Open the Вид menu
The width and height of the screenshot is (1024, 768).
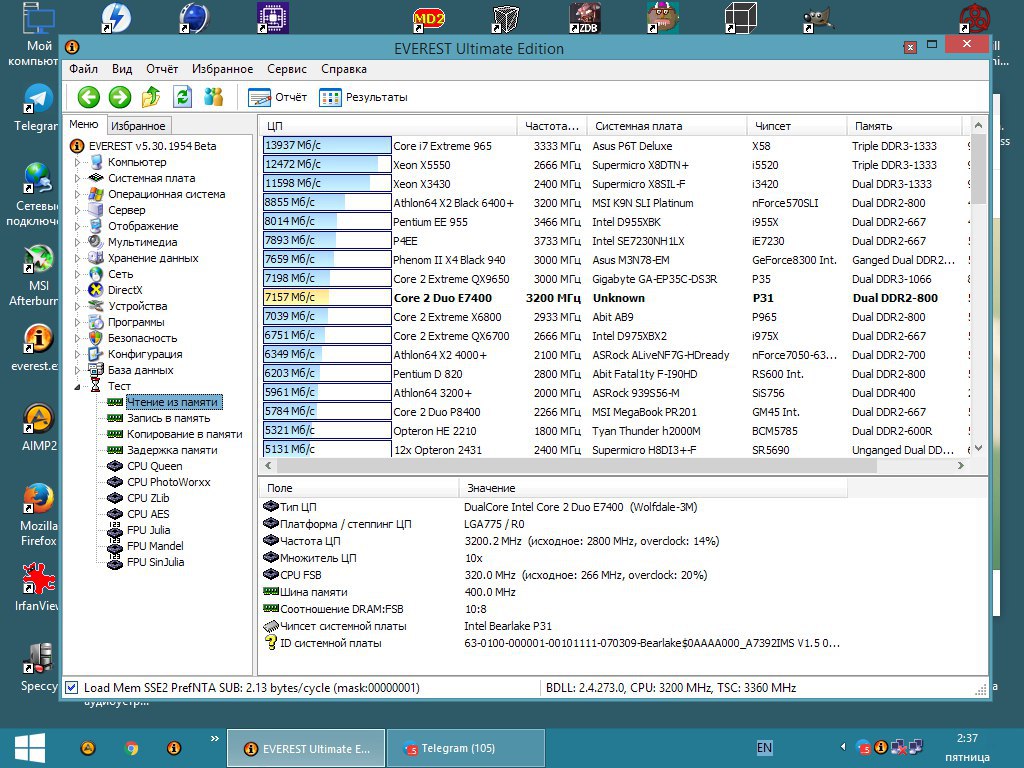121,69
